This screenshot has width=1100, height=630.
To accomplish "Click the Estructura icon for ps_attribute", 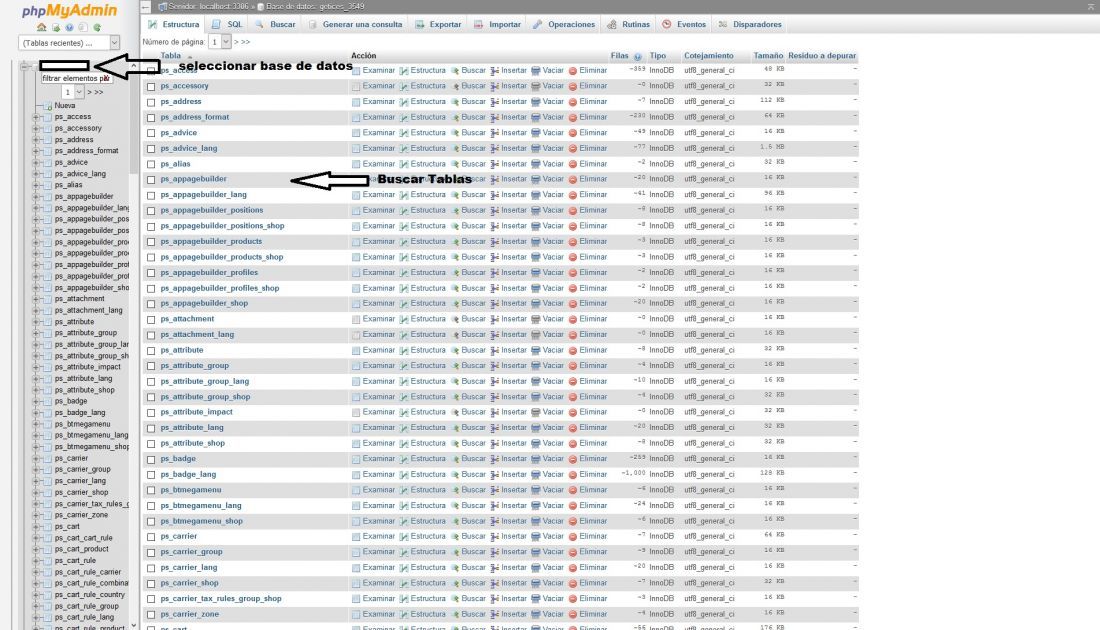I will pos(404,350).
